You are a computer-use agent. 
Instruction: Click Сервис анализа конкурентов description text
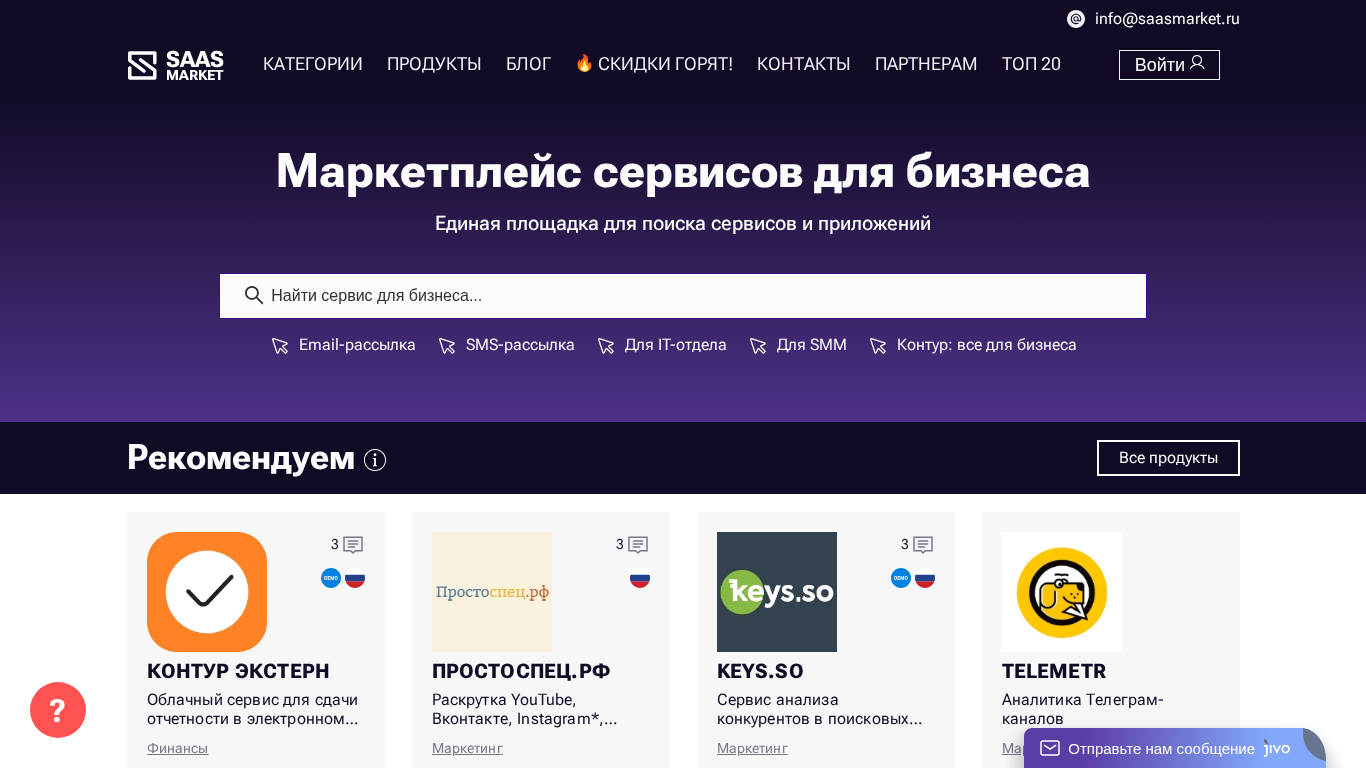(820, 709)
